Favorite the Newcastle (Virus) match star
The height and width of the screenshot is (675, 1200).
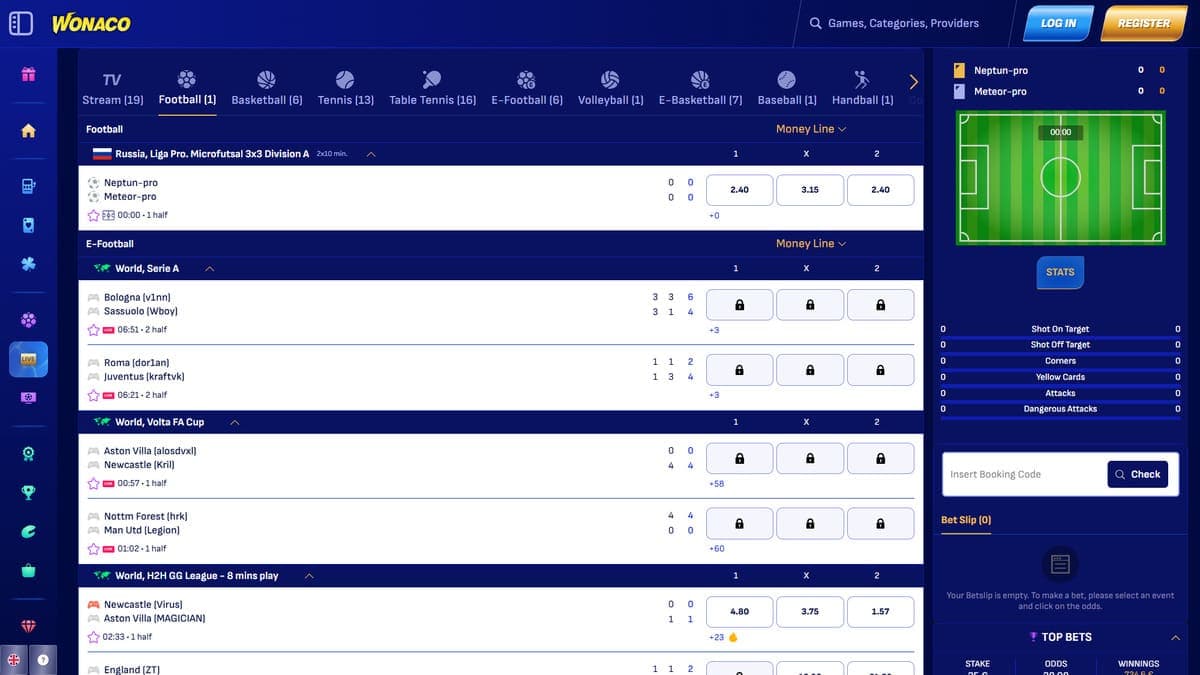[x=93, y=637]
